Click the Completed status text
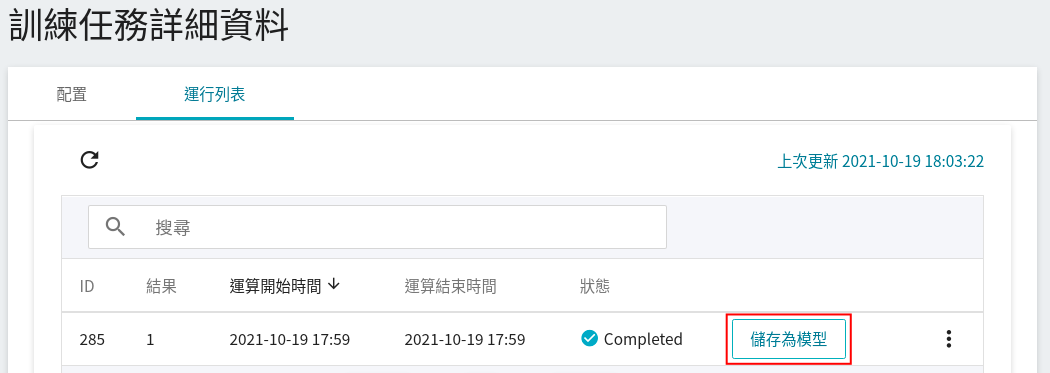This screenshot has height=373, width=1050. point(643,340)
